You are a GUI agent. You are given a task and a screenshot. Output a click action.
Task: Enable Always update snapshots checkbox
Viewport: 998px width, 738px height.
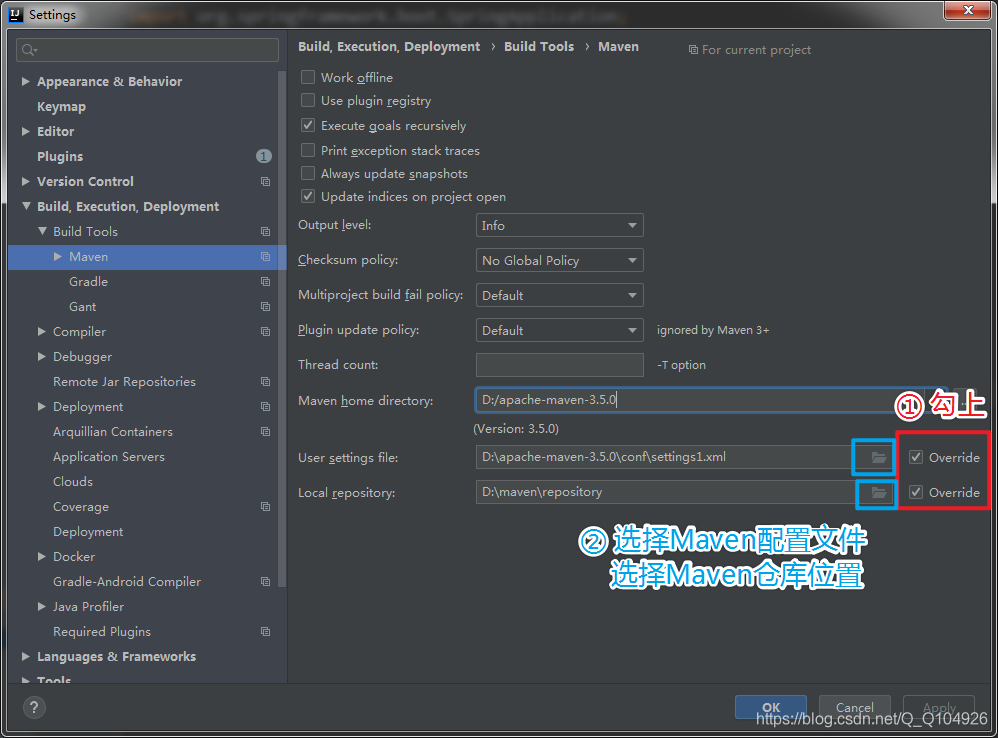pyautogui.click(x=308, y=173)
